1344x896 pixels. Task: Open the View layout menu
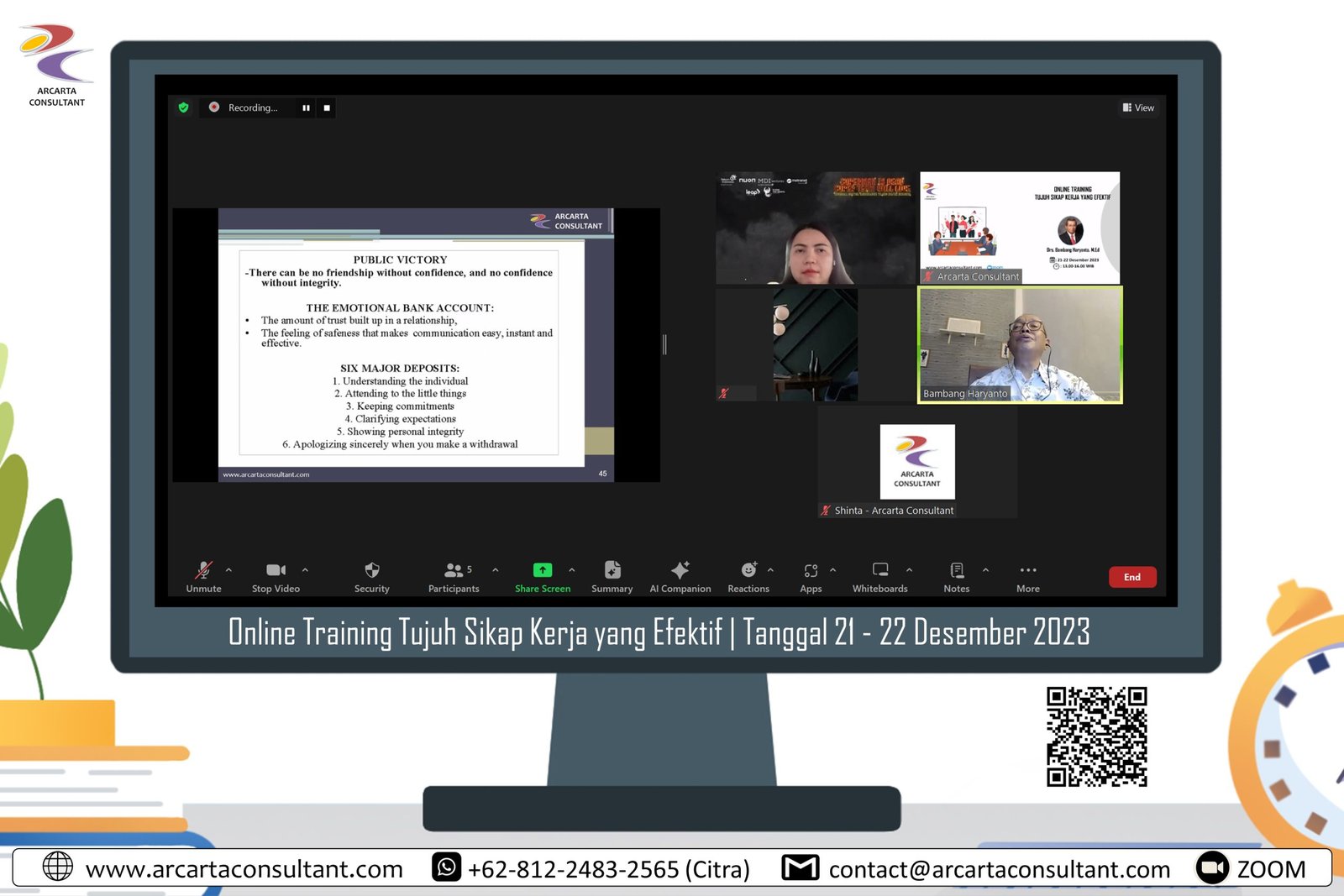[1138, 107]
